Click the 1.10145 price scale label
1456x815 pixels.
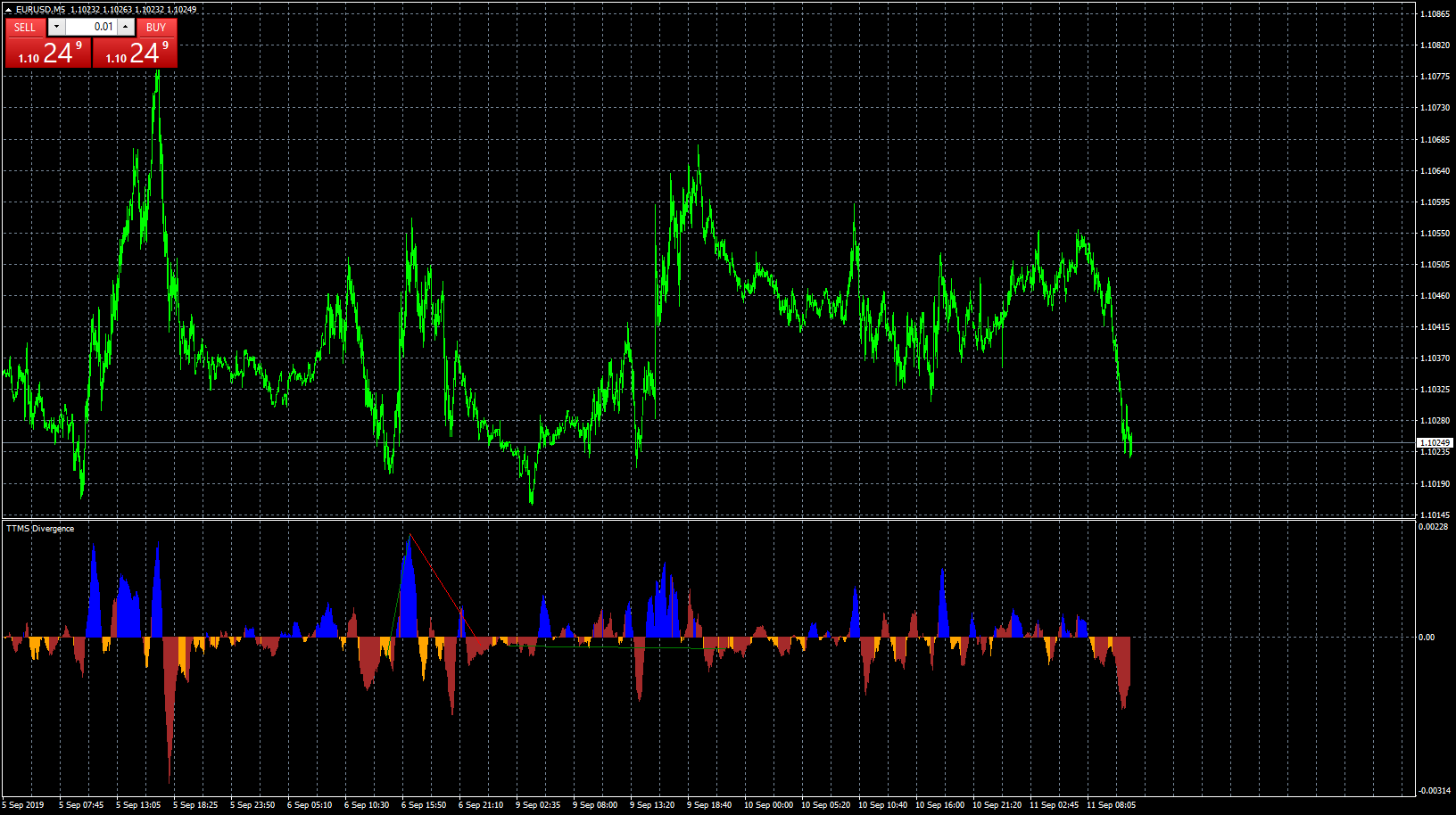click(x=1435, y=515)
